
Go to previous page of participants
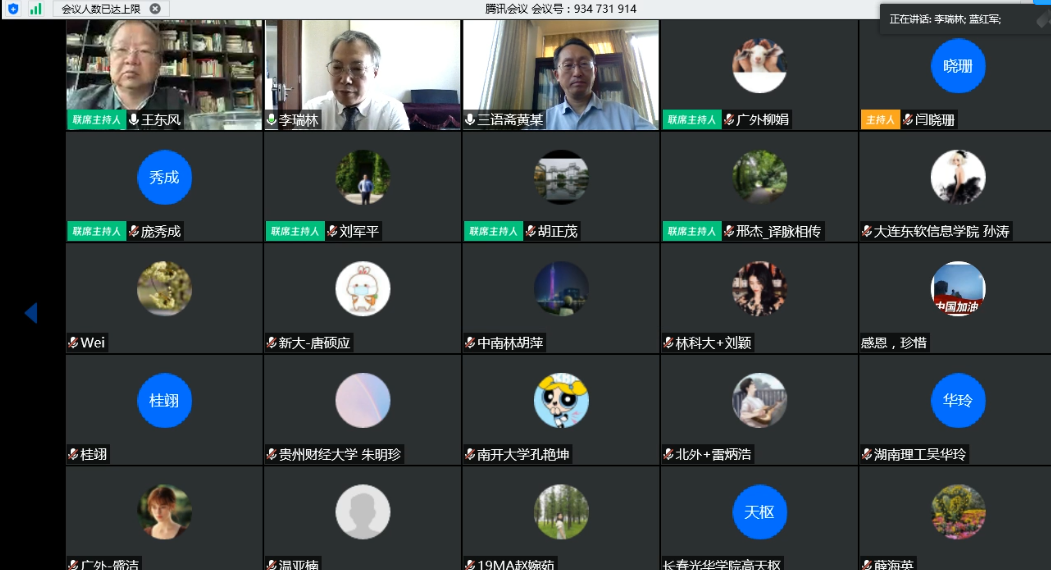click(31, 313)
